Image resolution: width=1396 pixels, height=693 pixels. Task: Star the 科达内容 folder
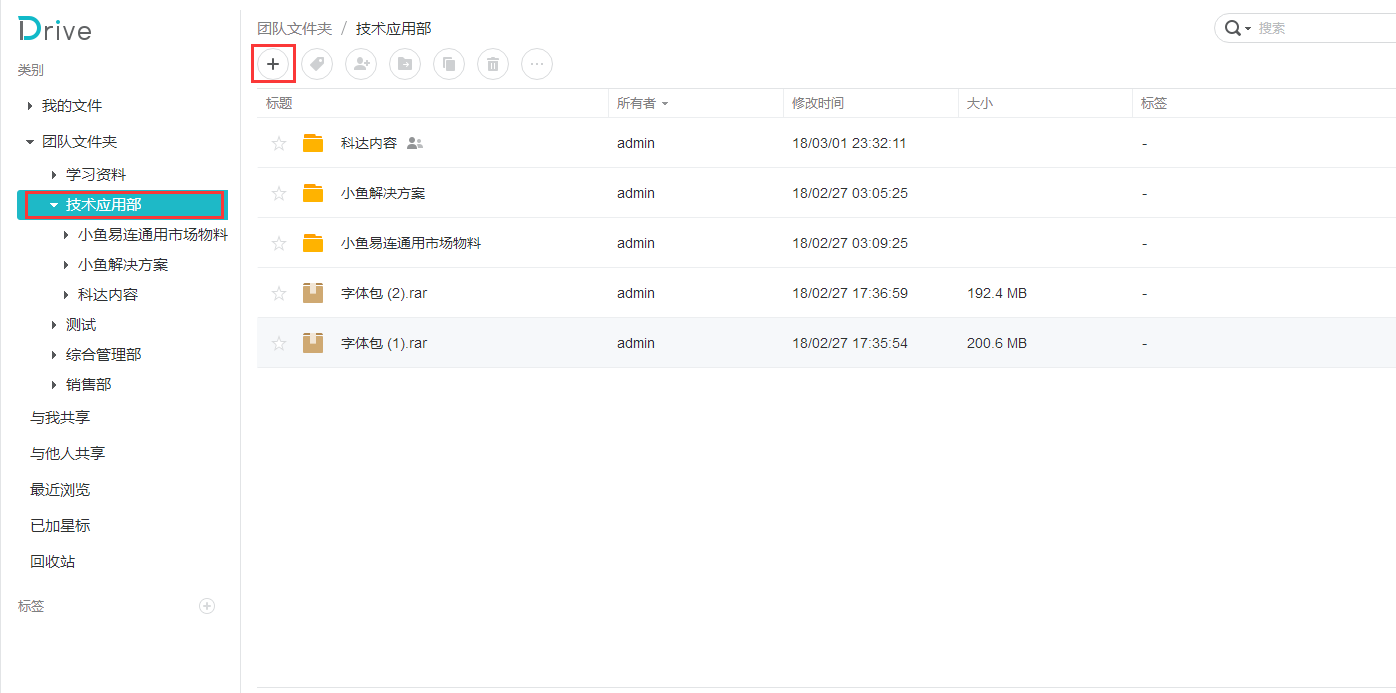[279, 143]
